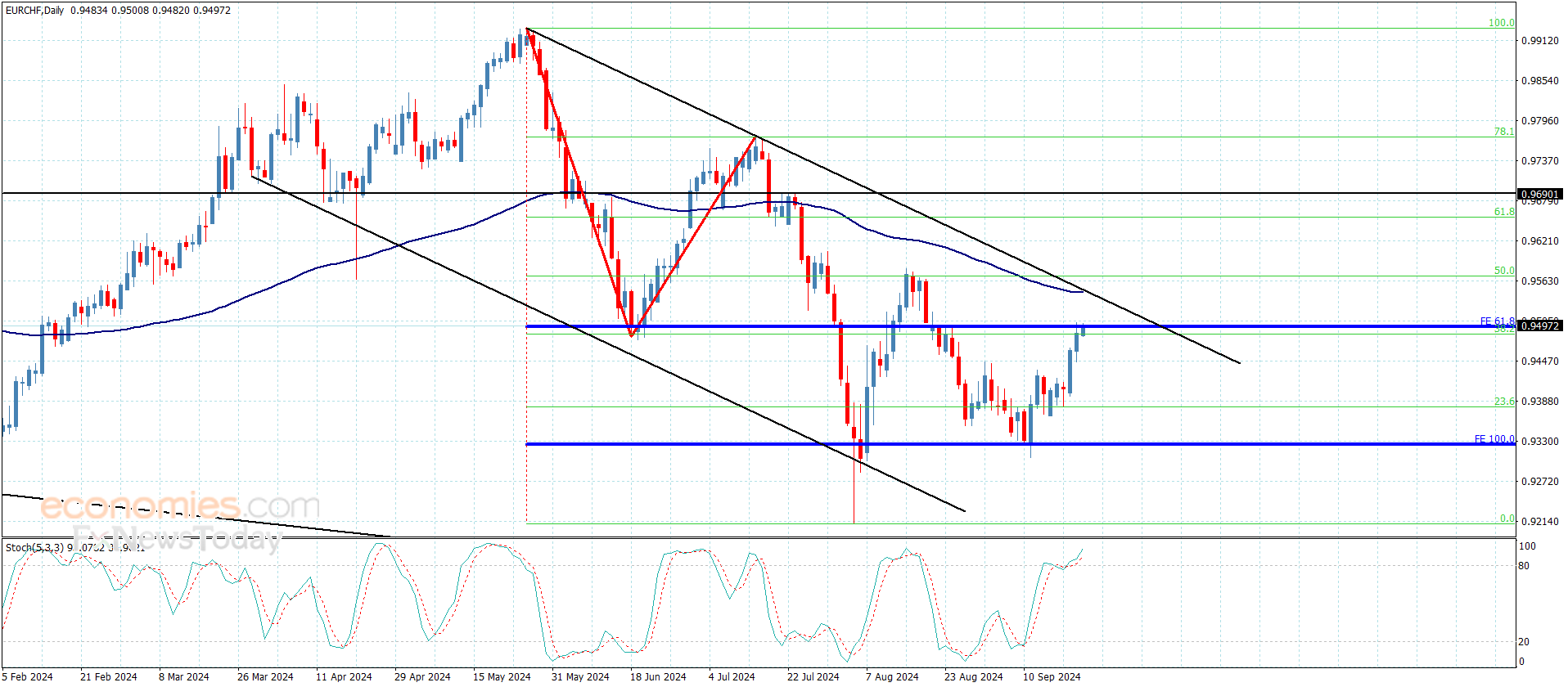The image size is (1568, 687).
Task: Click the blue FE 100.0 expansion label
Action: coord(1494,439)
